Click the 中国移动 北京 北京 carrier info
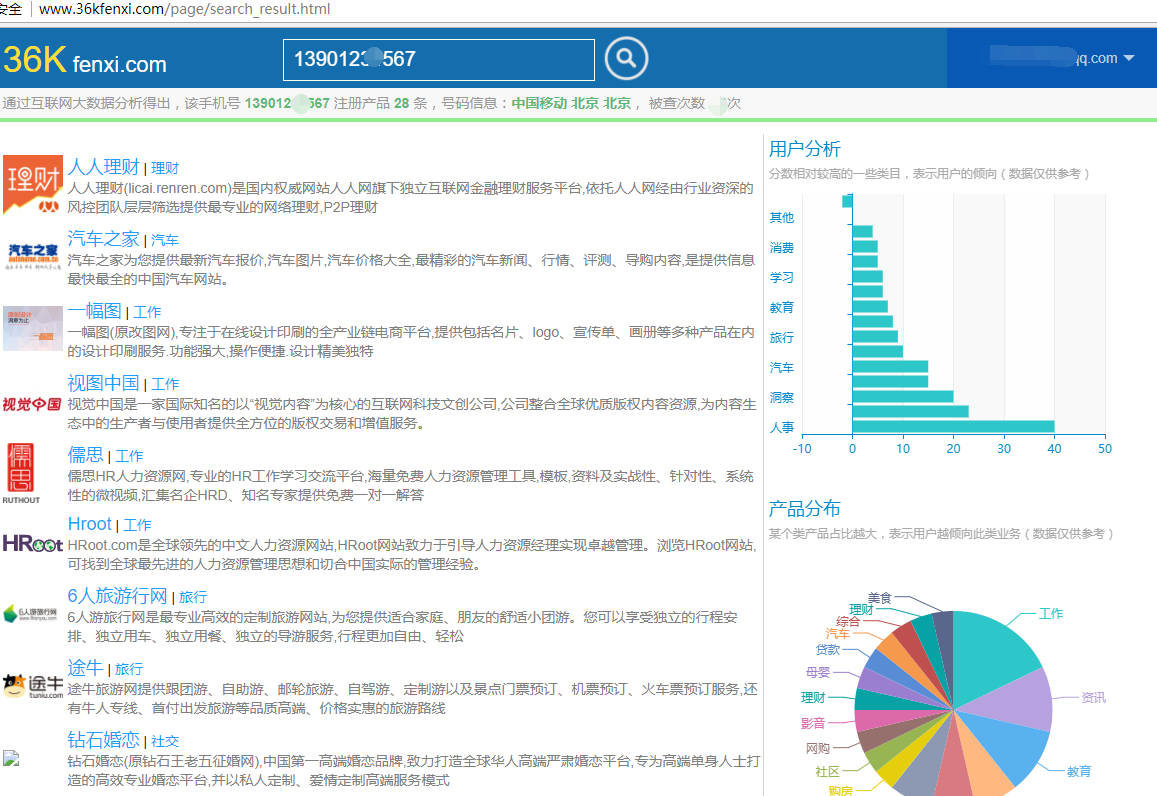The image size is (1157, 796). pos(571,103)
